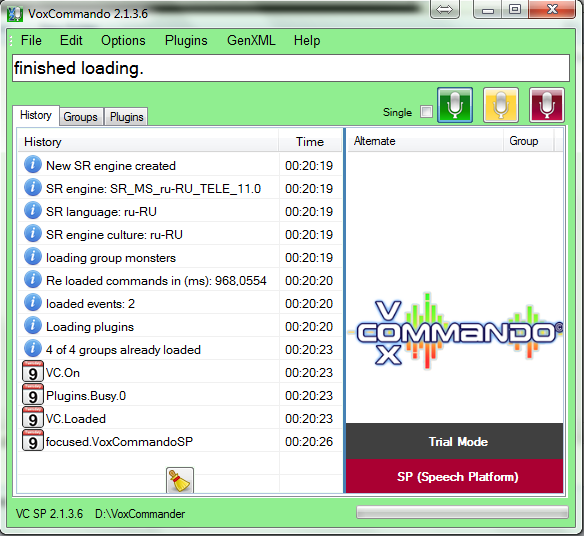Open the File menu
Image resolution: width=584 pixels, height=536 pixels.
click(x=31, y=41)
